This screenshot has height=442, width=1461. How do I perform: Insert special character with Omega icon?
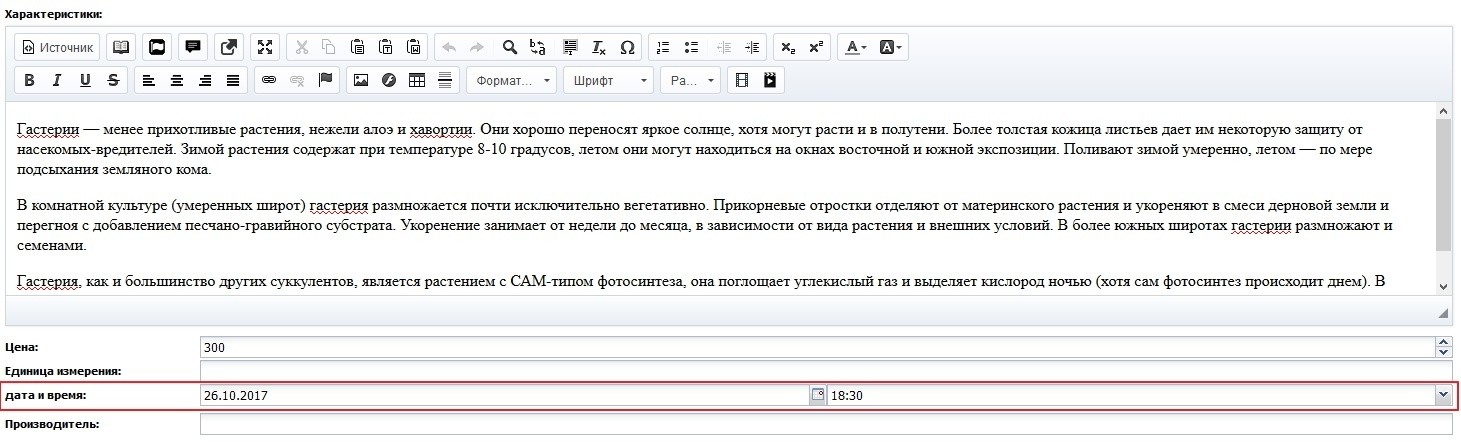[x=627, y=47]
